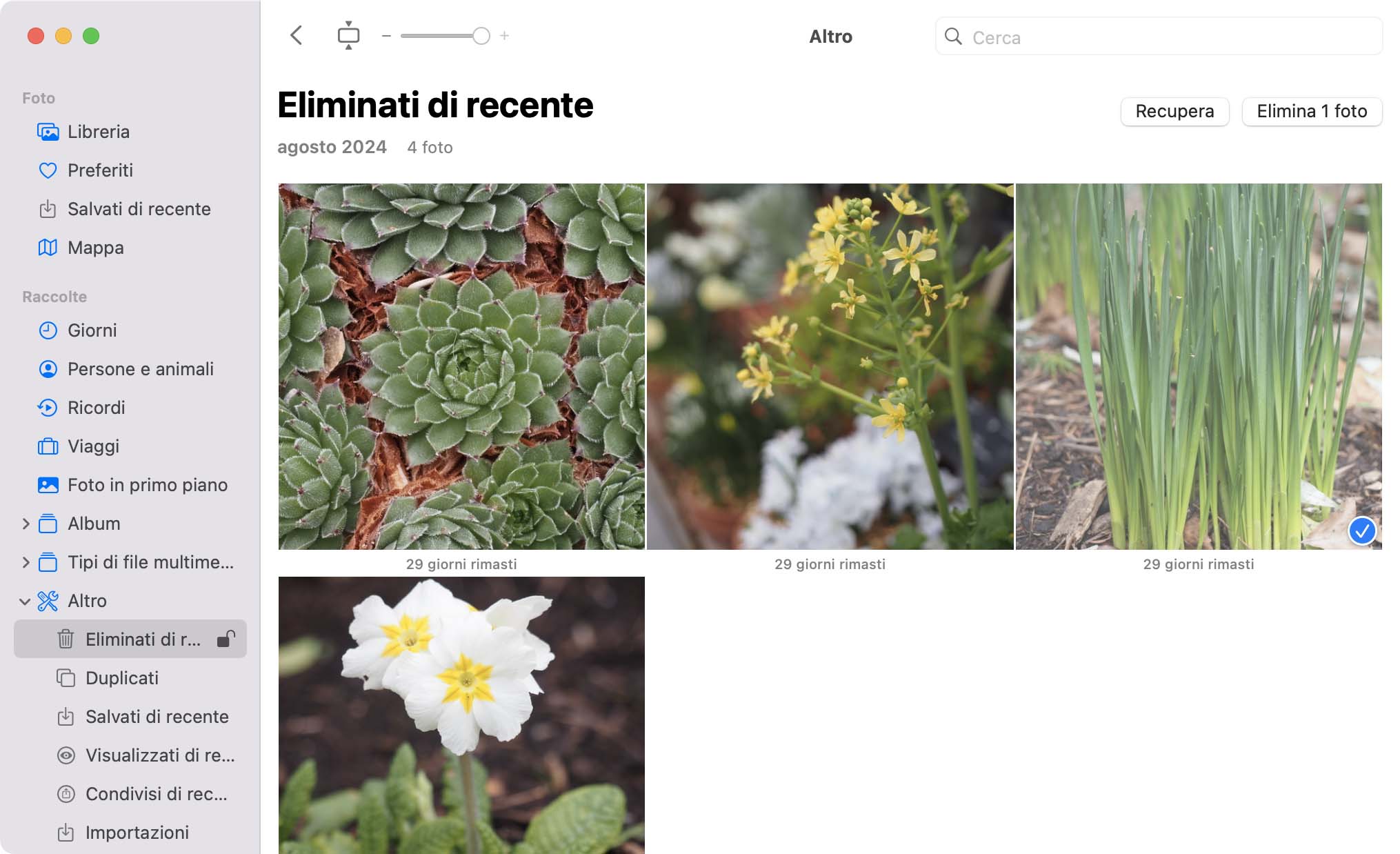Expand the Album tree item
This screenshot has height=854, width=1400.
[x=24, y=522]
